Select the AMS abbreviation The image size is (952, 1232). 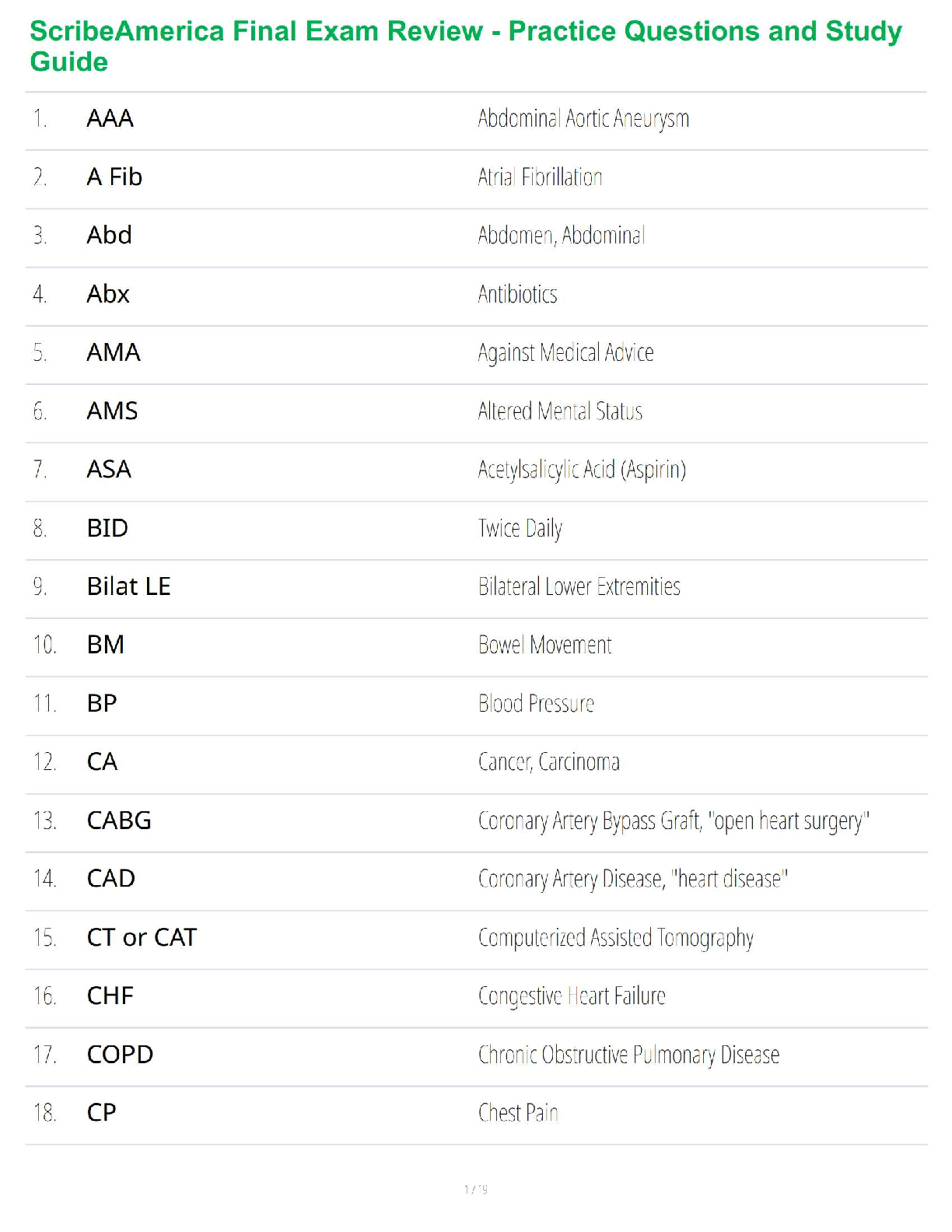click(x=112, y=411)
